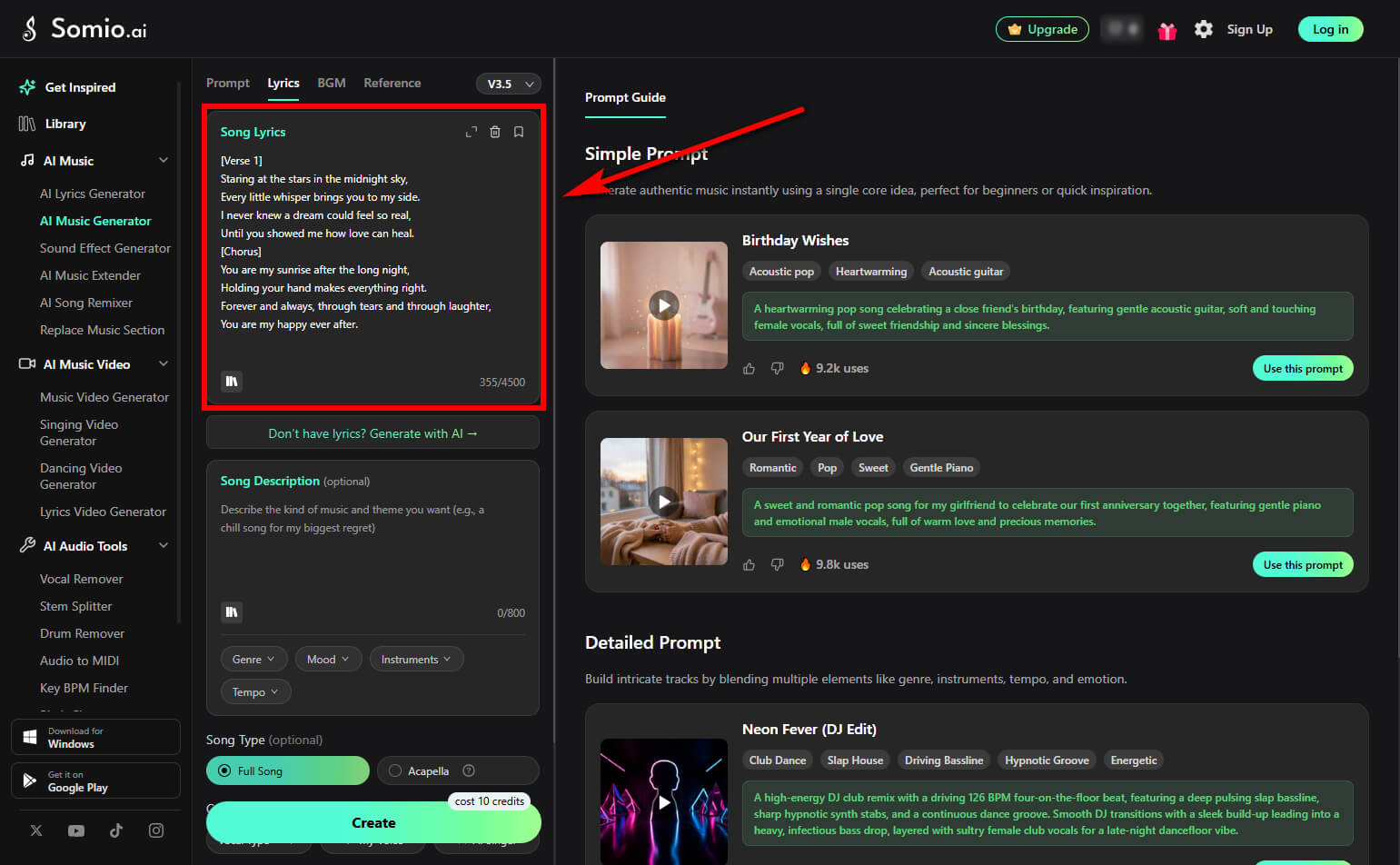
Task: Select the Full Song radio option
Action: tap(287, 771)
